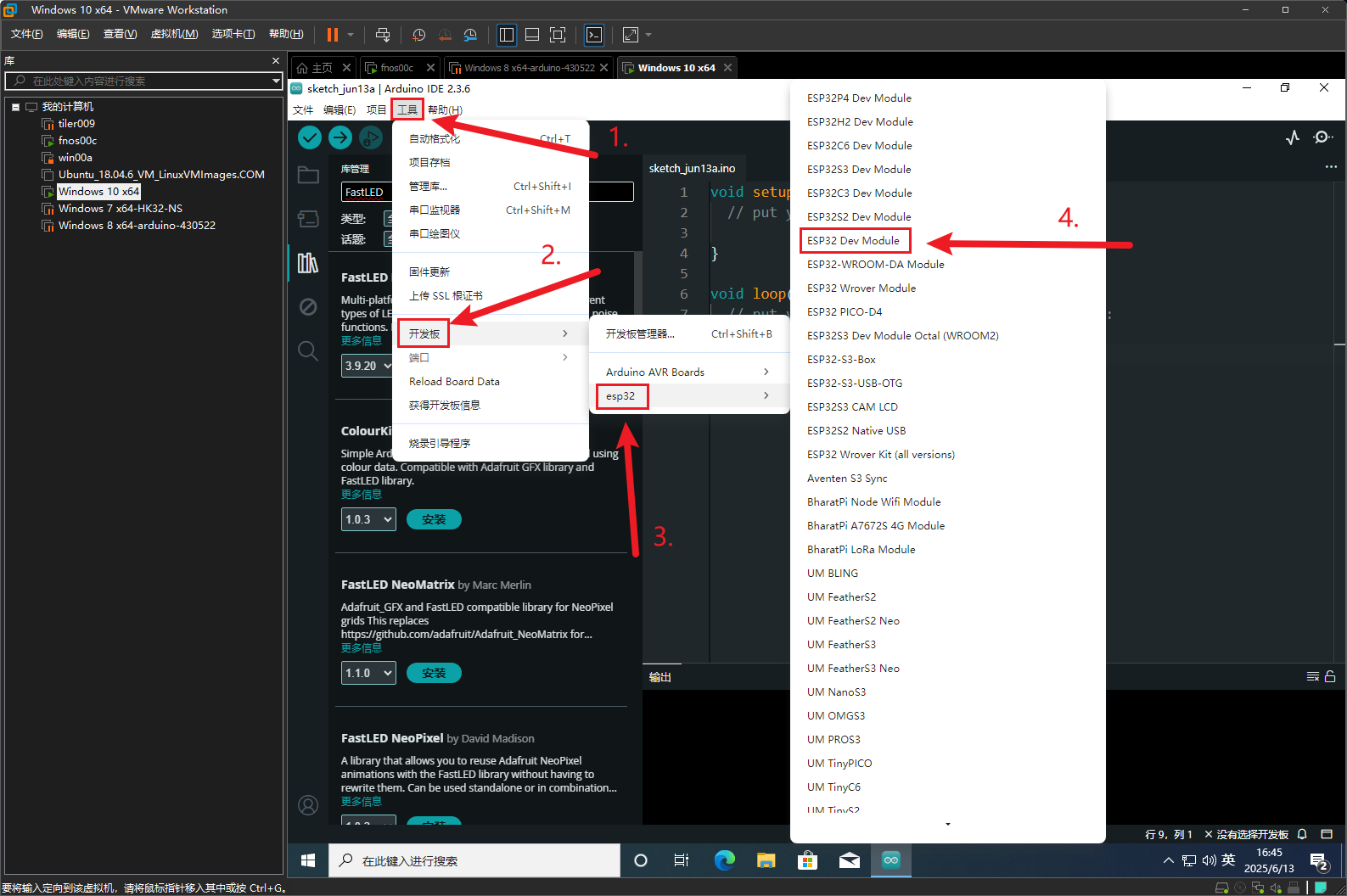The height and width of the screenshot is (896, 1347).
Task: Select Windows 7 x64-HK32-NS in VMware library
Action: pos(120,209)
